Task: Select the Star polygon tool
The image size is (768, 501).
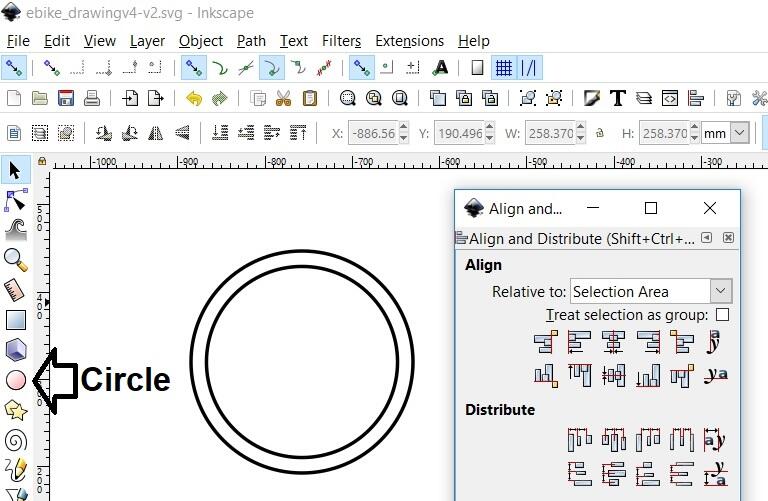Action: click(16, 410)
